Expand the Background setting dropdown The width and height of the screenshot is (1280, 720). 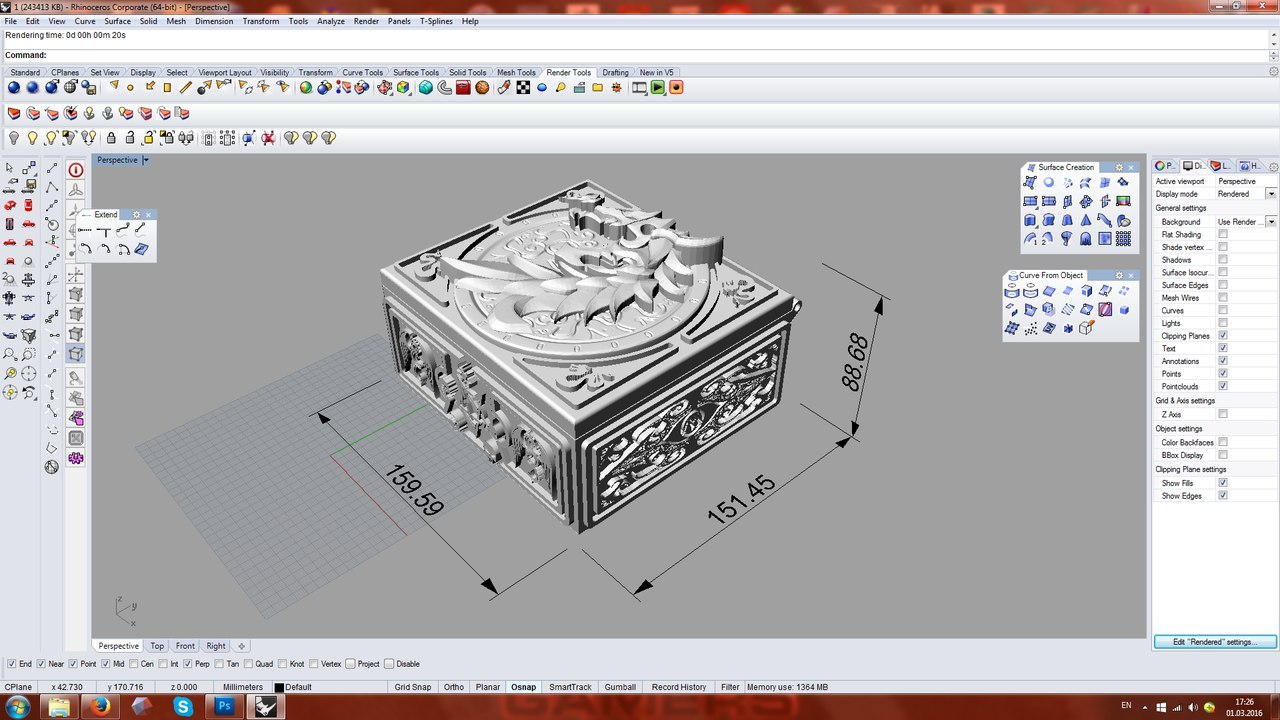pos(1271,222)
